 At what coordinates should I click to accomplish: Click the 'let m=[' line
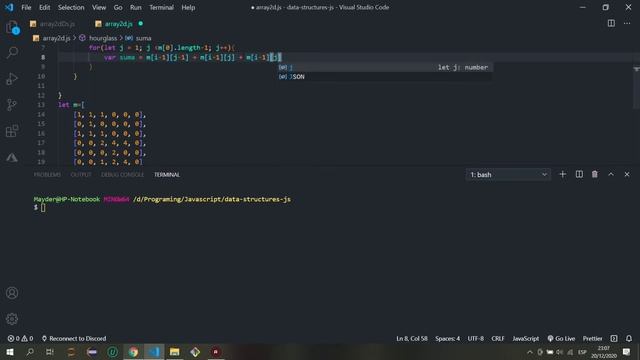tap(71, 105)
